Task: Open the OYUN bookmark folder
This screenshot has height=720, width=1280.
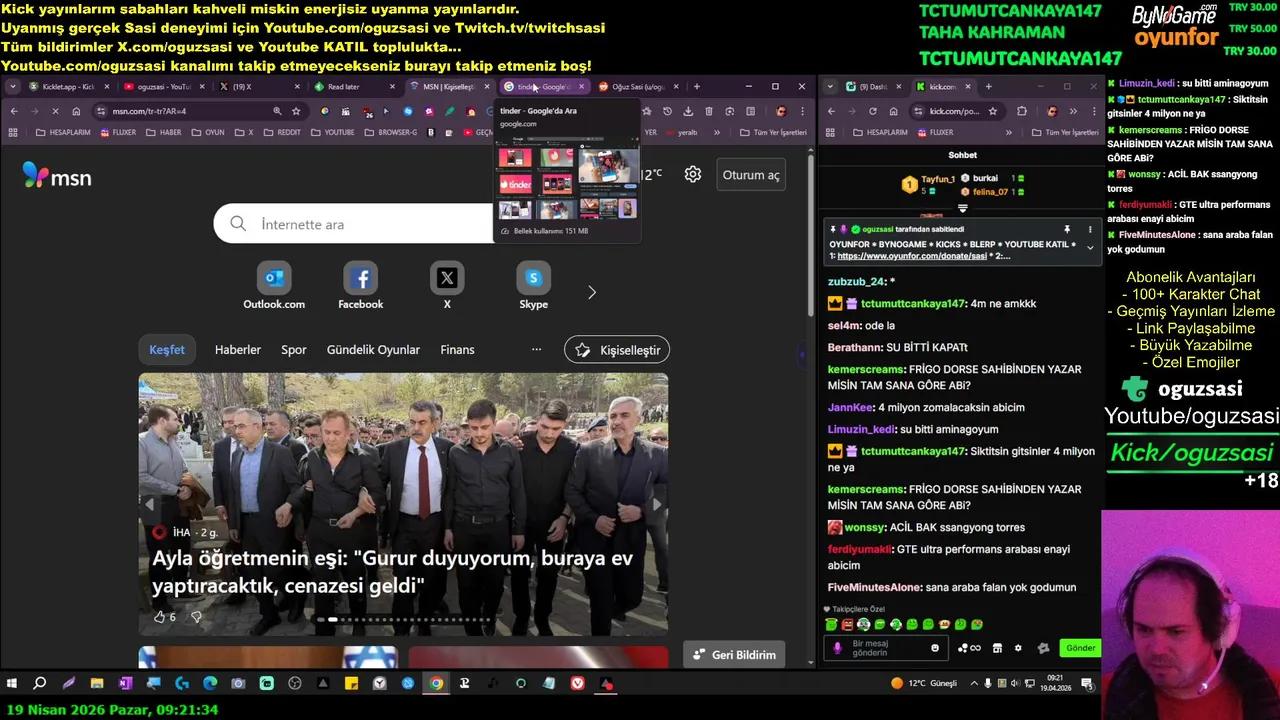Action: (x=208, y=132)
